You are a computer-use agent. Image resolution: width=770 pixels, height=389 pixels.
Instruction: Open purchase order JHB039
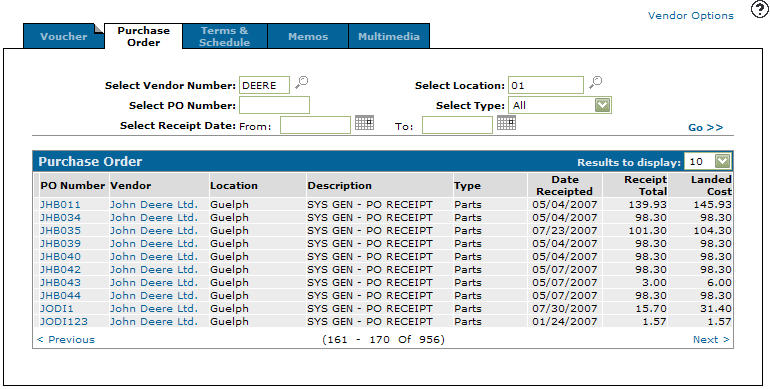[x=60, y=243]
